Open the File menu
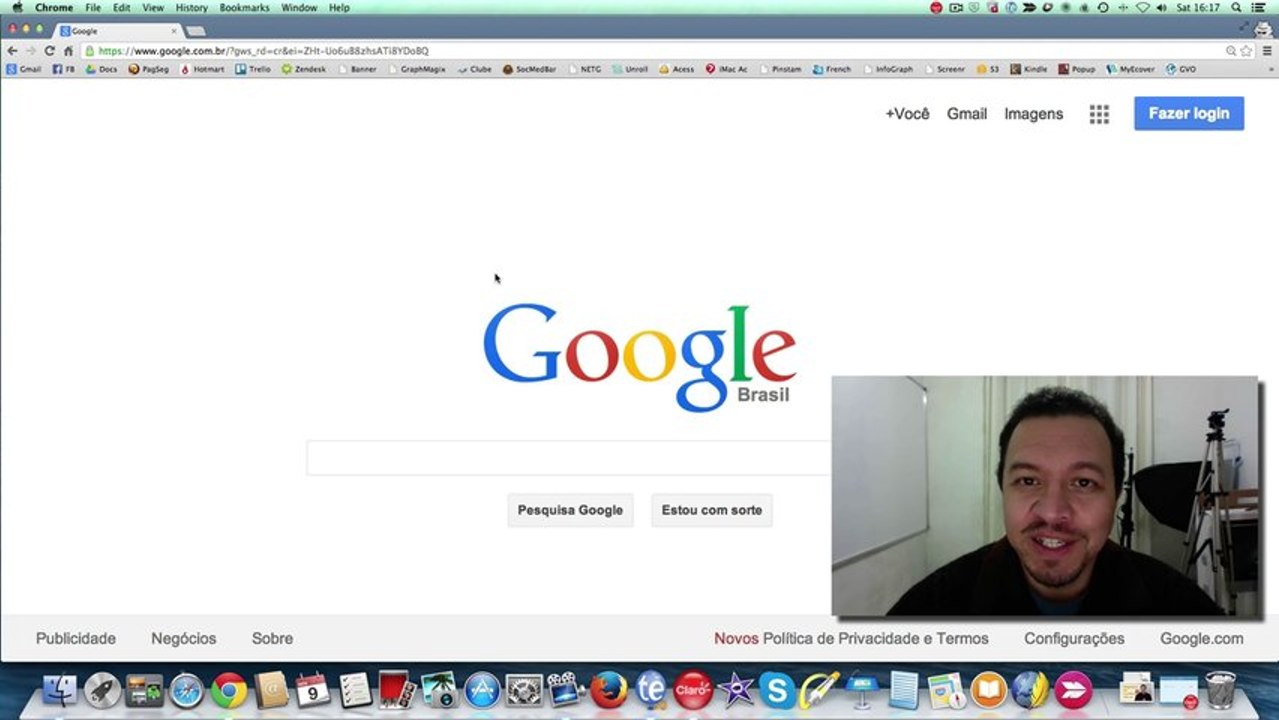Screen dimensions: 1279x720 [93, 7]
